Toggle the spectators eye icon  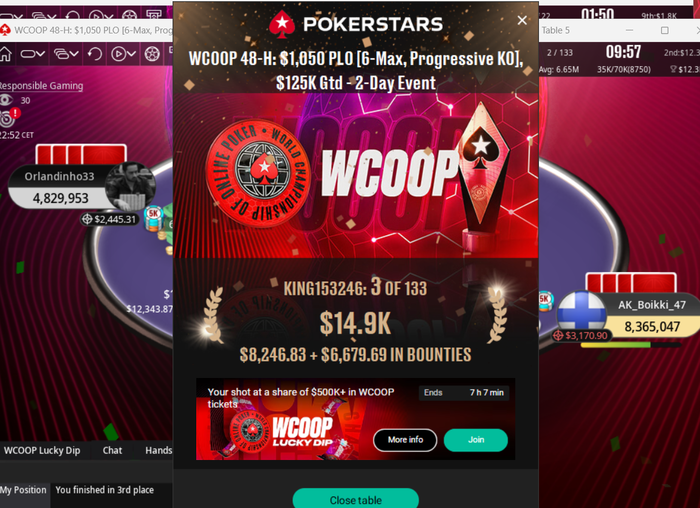coord(6,100)
